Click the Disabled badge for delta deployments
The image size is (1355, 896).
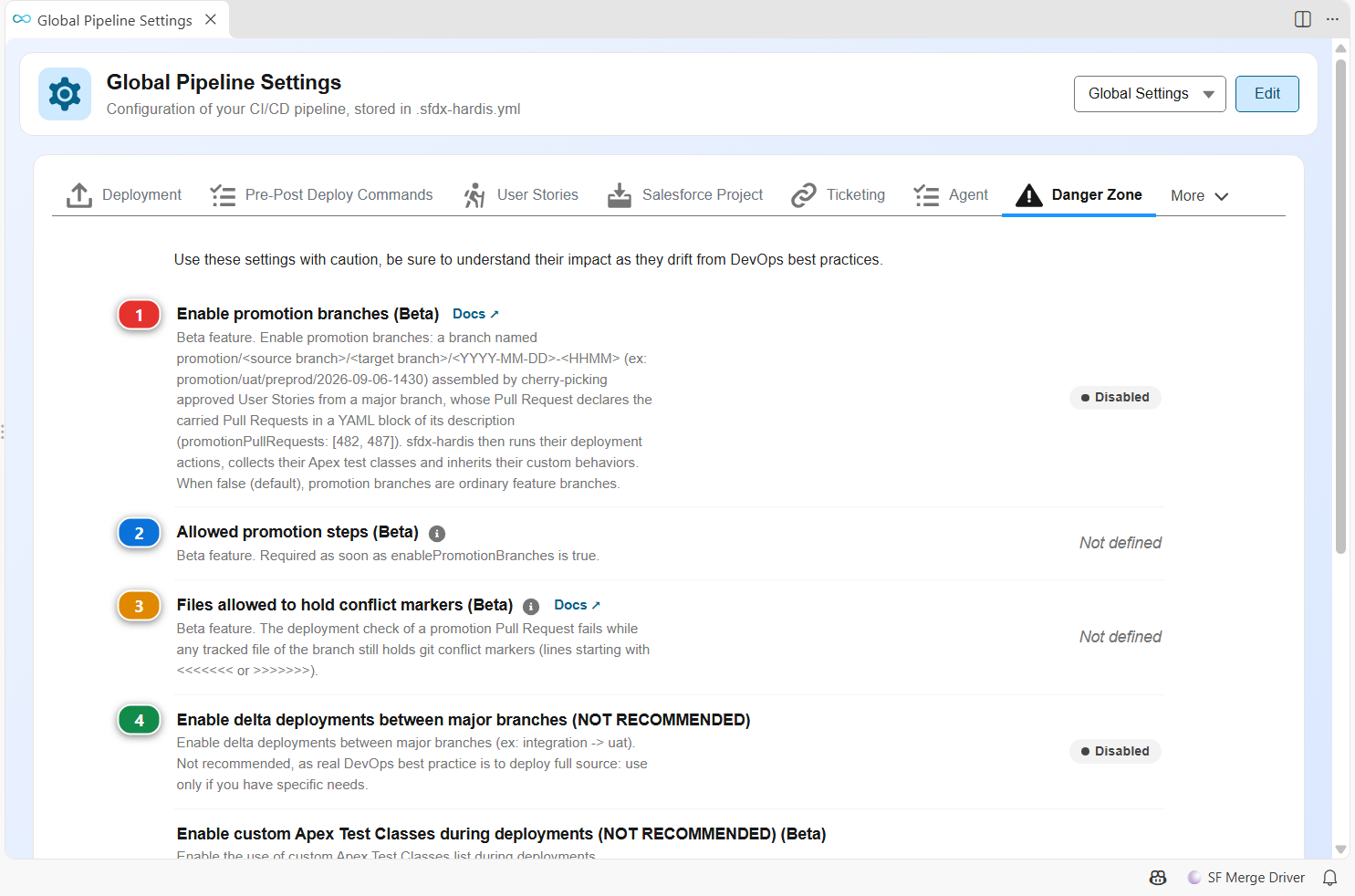pyautogui.click(x=1115, y=752)
